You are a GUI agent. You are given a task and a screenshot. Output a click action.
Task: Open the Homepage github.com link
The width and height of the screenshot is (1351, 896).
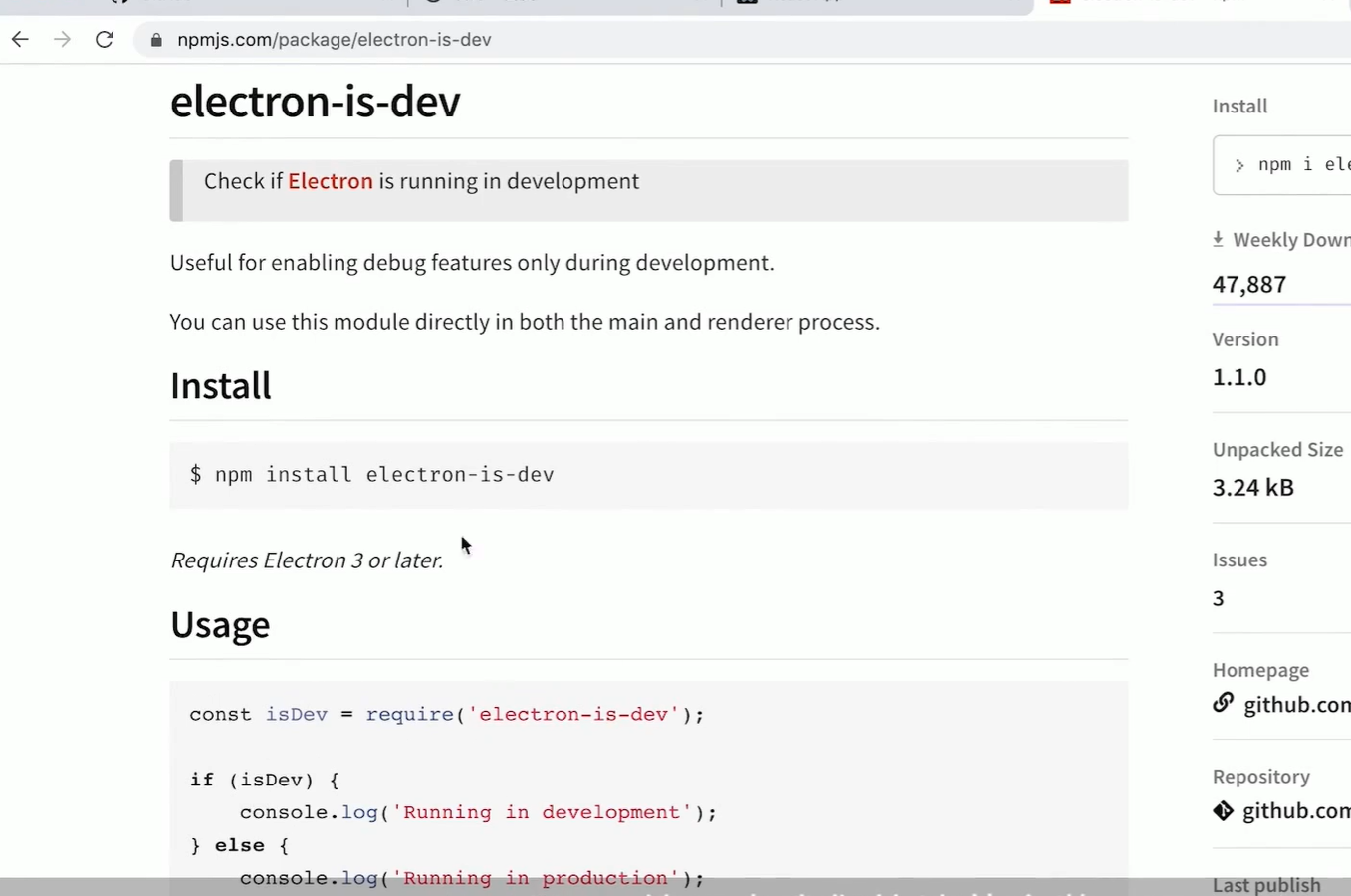1296,705
